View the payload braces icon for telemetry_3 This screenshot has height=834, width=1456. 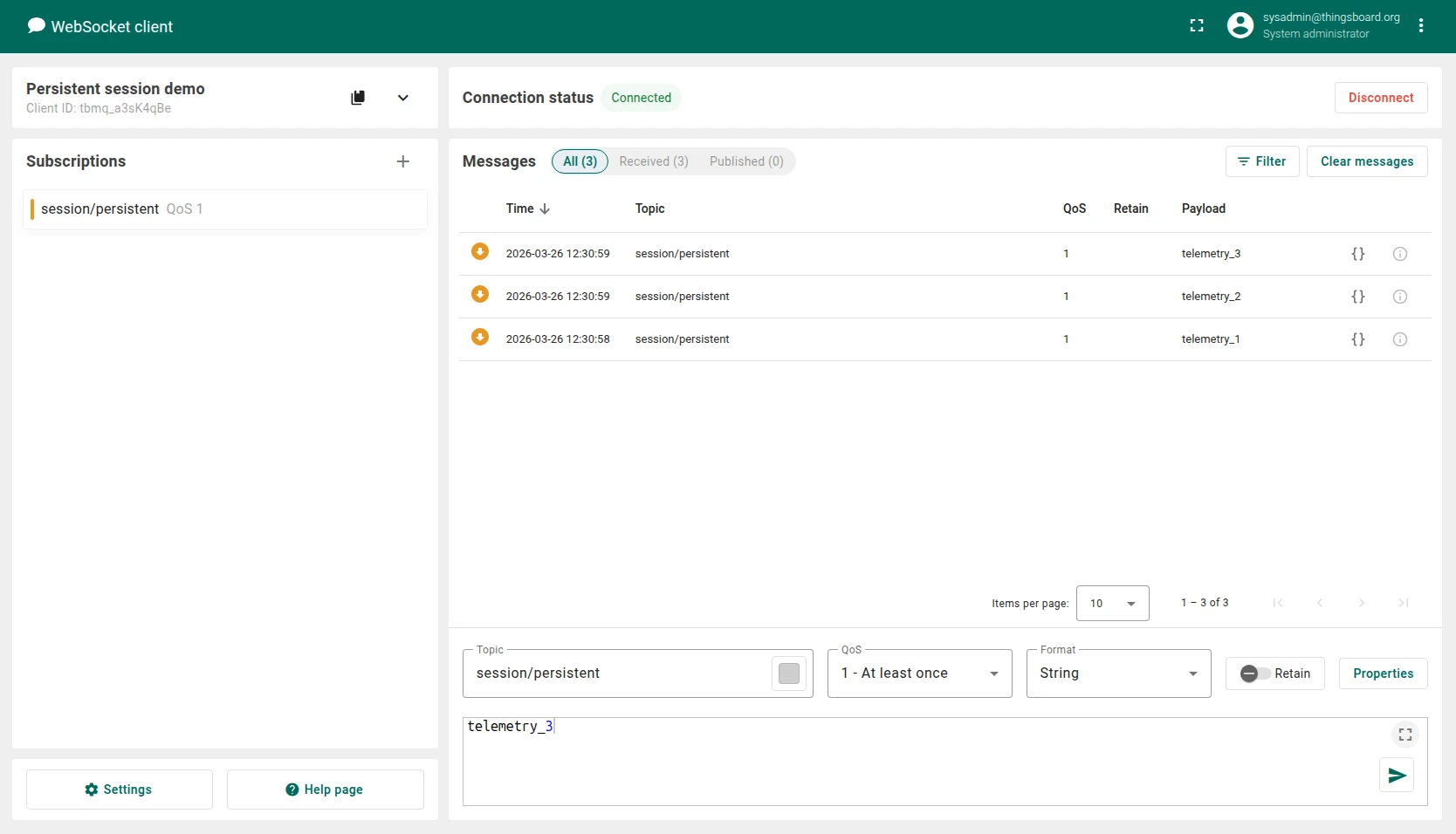[1358, 254]
